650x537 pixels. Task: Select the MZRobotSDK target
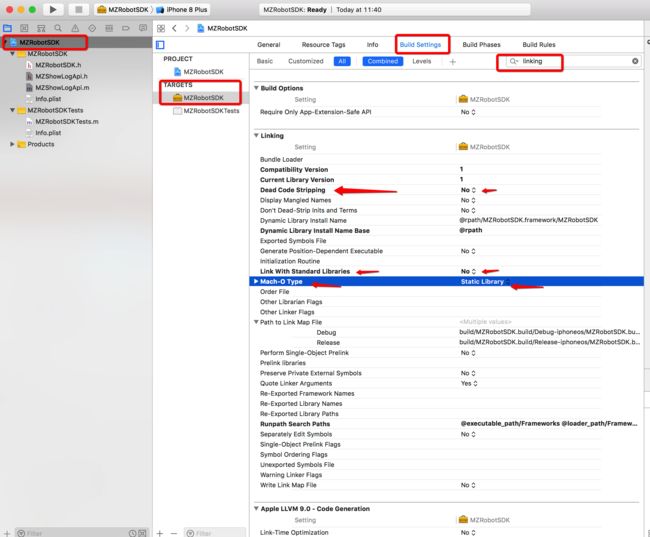(203, 98)
